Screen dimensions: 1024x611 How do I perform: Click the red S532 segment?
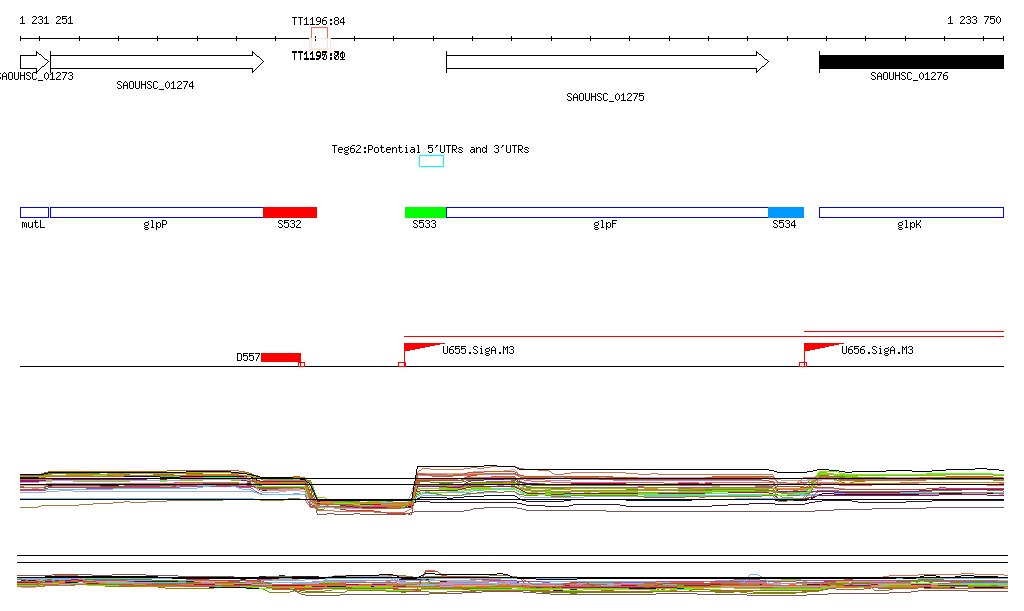[290, 212]
